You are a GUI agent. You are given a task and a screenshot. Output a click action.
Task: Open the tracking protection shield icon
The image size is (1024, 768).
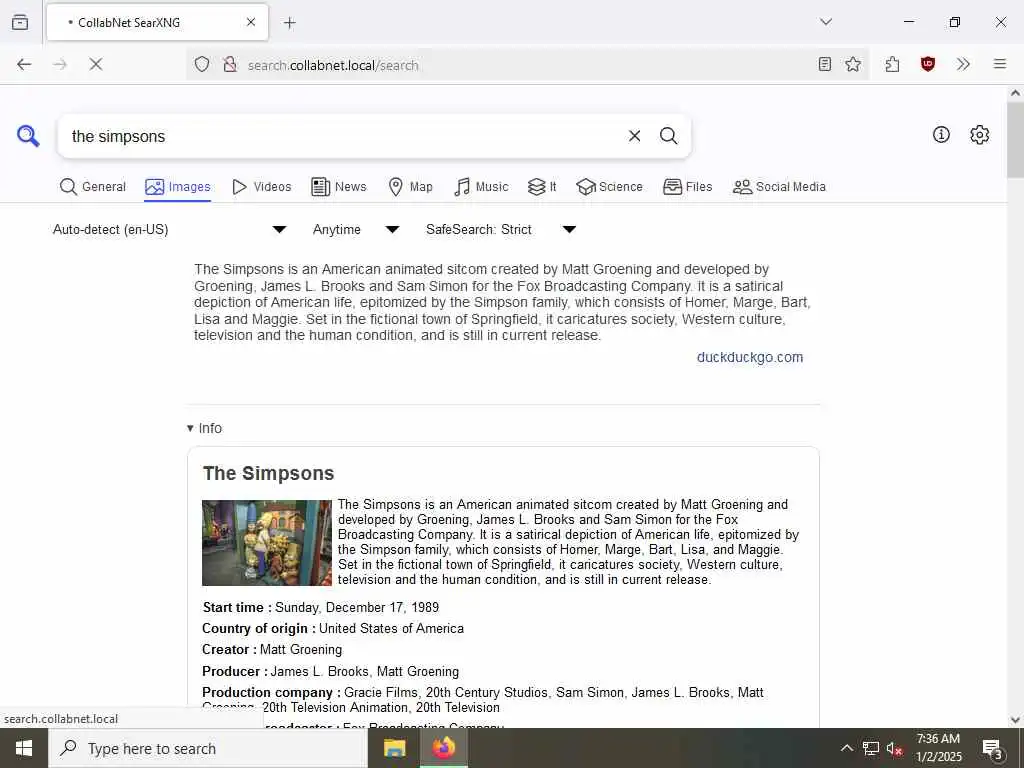coord(202,64)
